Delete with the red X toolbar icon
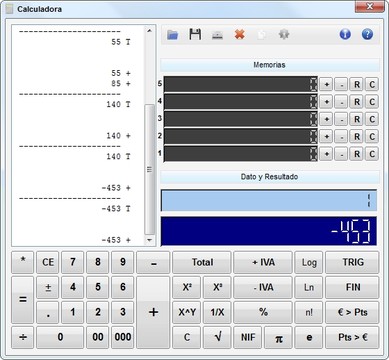The image size is (389, 360). coord(240,34)
